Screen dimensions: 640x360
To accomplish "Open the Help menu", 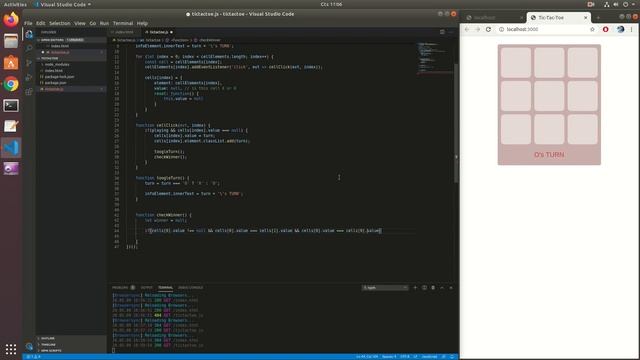I will [x=142, y=23].
